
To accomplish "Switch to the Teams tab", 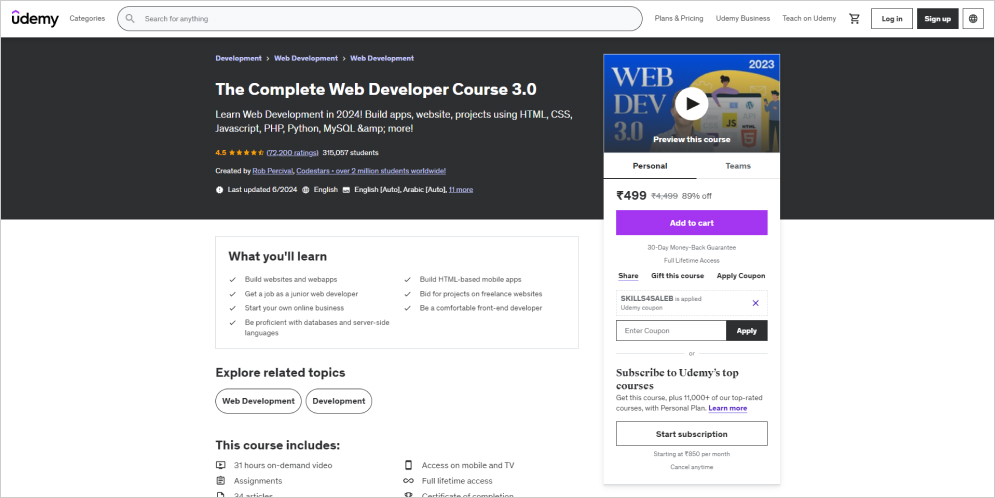I will pos(738,166).
